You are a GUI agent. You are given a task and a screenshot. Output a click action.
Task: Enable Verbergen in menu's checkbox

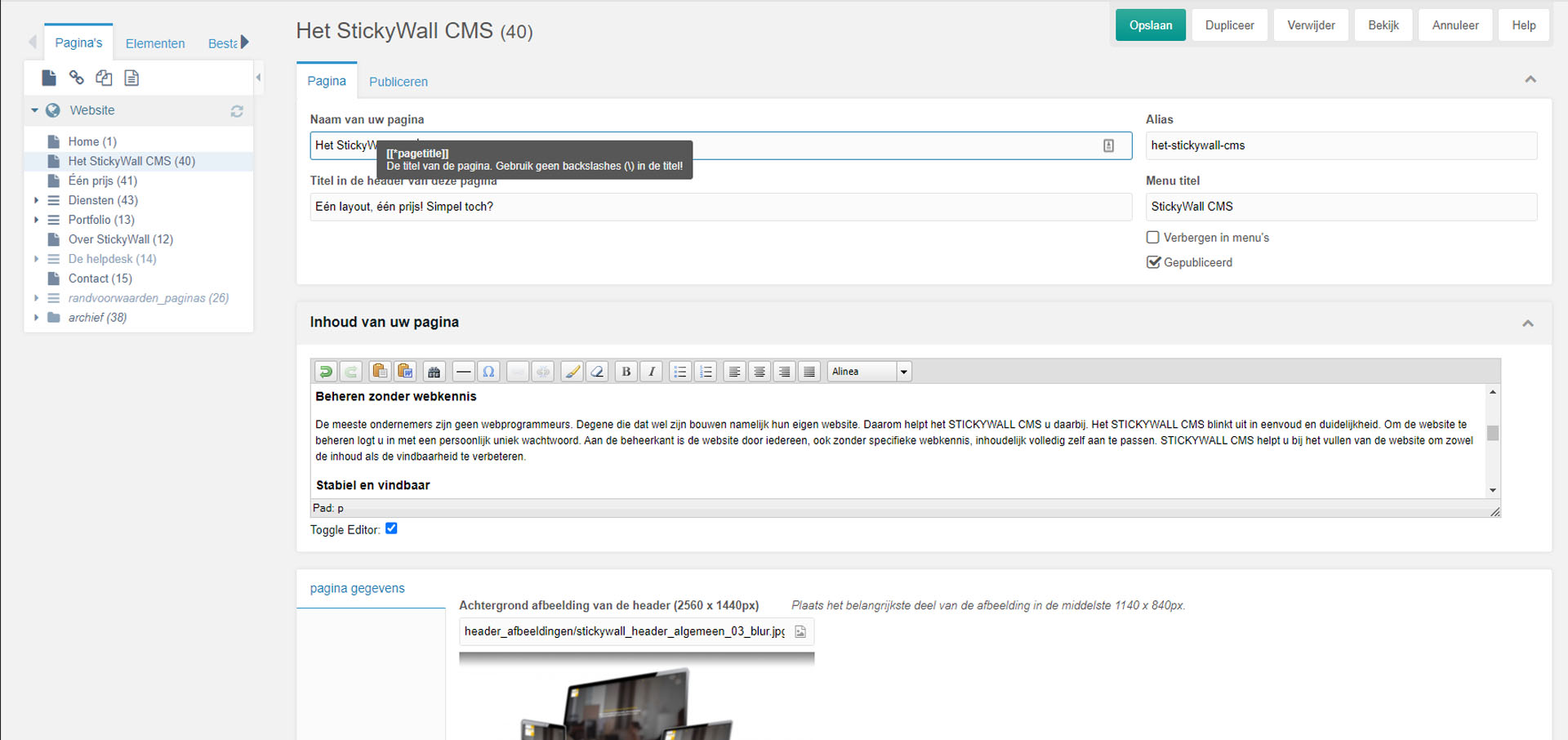[x=1153, y=238]
